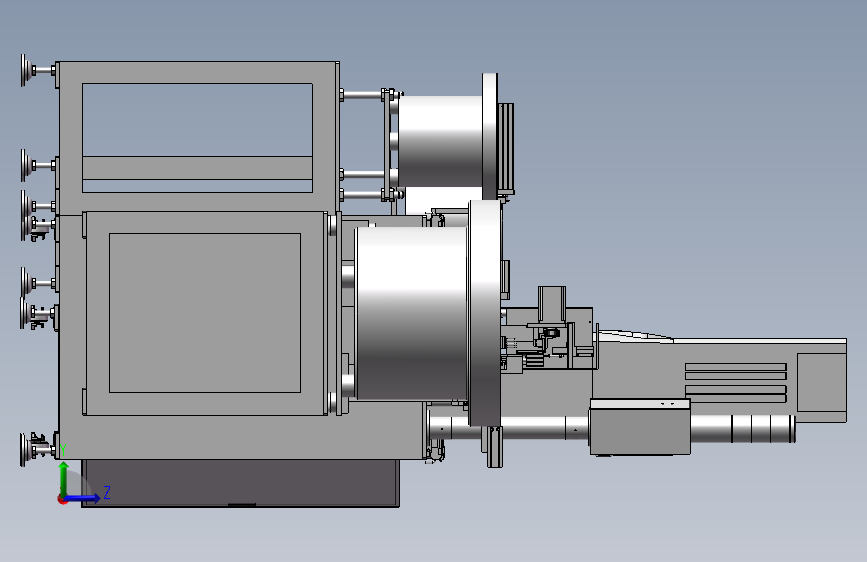867x562 pixels.
Task: Click the blue Z axis arrow of the triad
Action: [x=83, y=499]
